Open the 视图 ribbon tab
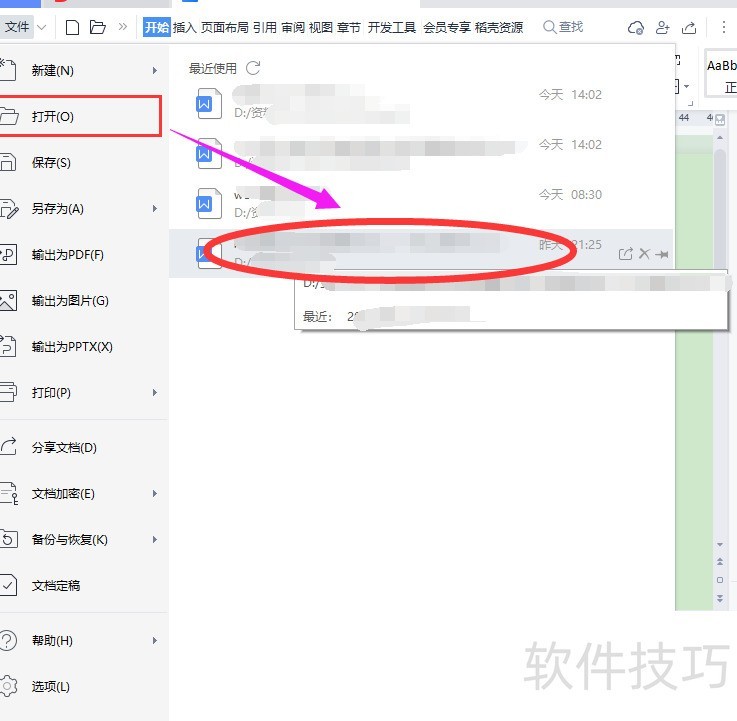This screenshot has height=721, width=737. 321,27
